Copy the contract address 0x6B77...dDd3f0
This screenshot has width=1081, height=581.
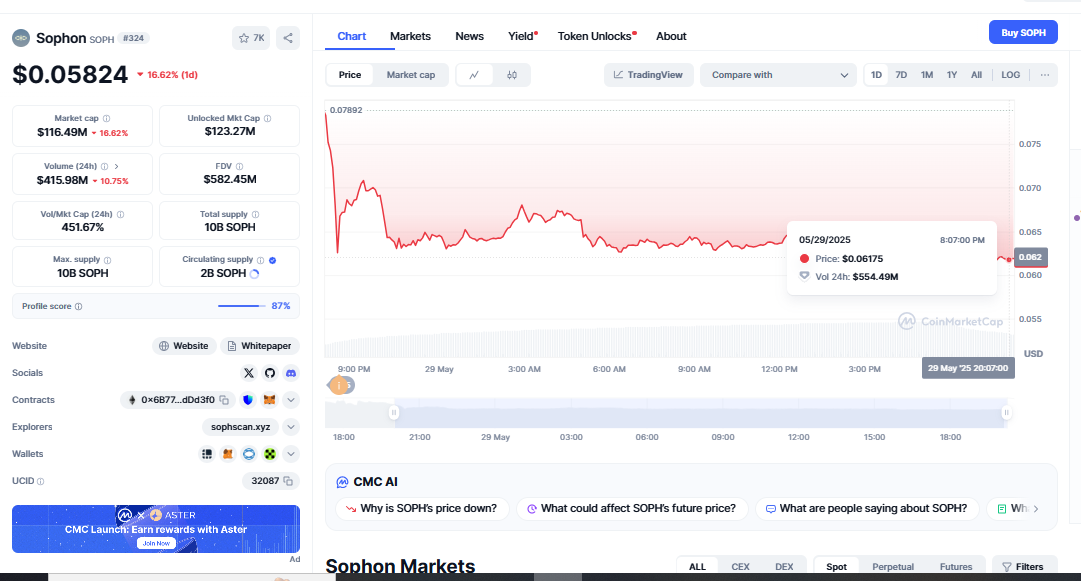tap(224, 400)
